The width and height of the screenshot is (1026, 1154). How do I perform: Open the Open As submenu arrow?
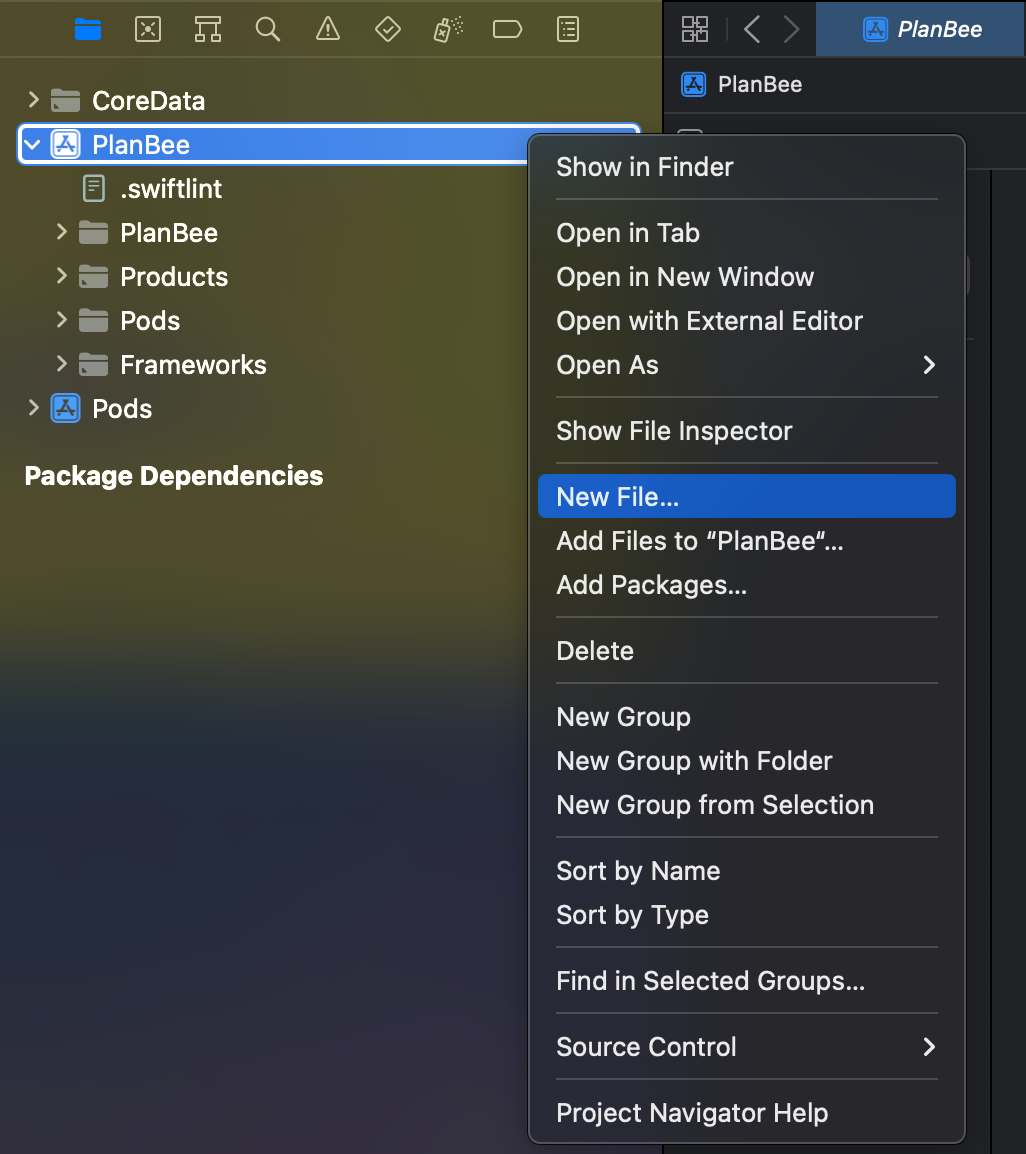click(929, 364)
